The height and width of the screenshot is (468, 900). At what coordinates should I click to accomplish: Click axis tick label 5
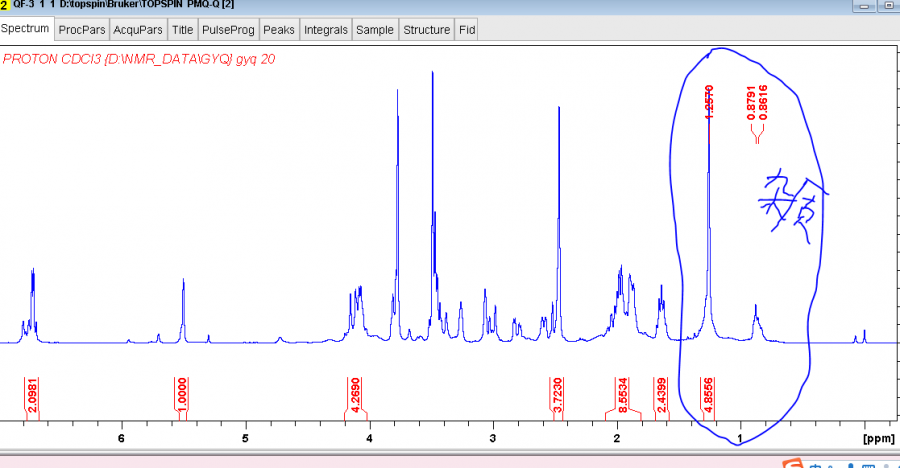245,439
